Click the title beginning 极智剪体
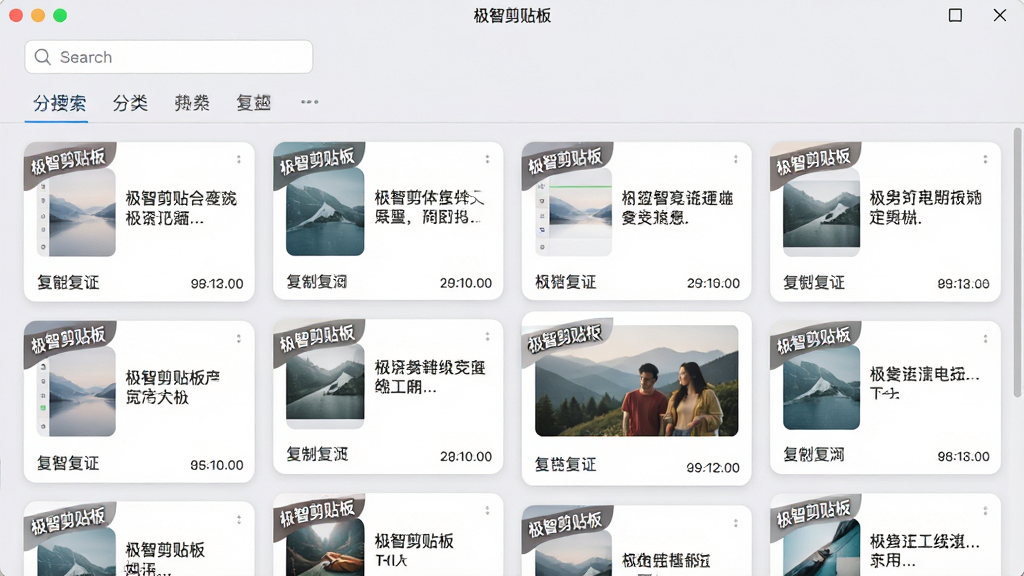This screenshot has height=576, width=1024. (429, 206)
